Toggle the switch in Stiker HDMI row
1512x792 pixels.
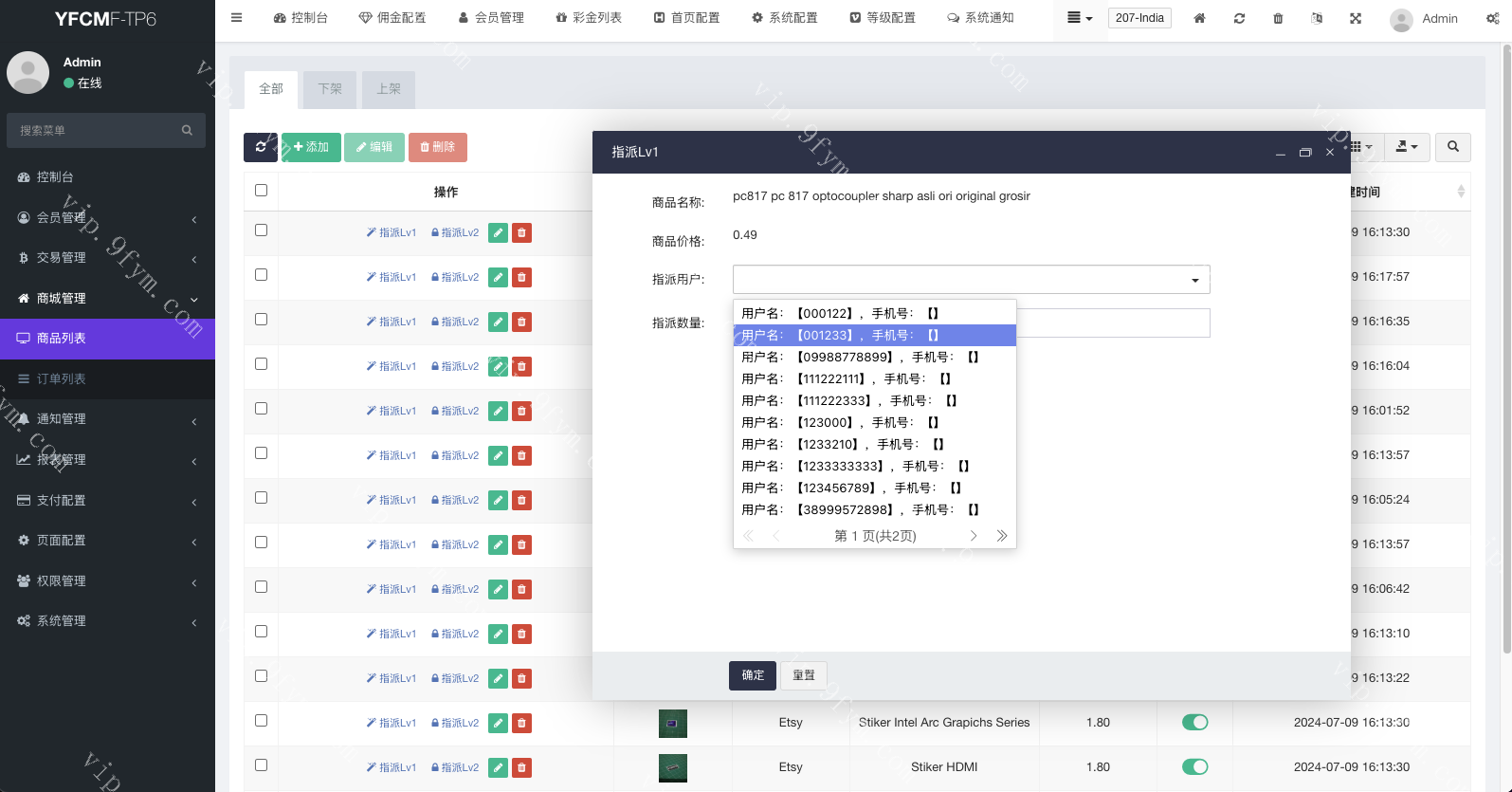[x=1194, y=766]
